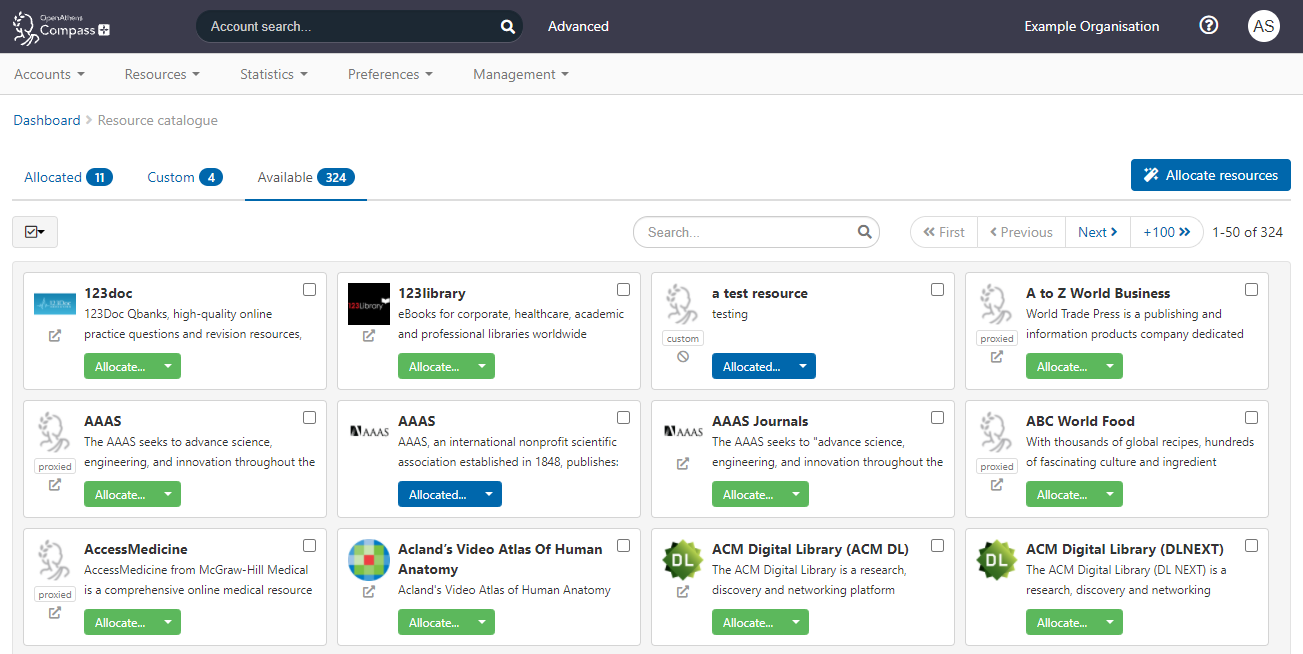The height and width of the screenshot is (654, 1303).
Task: Open 123doc's external link icon
Action: (x=54, y=335)
